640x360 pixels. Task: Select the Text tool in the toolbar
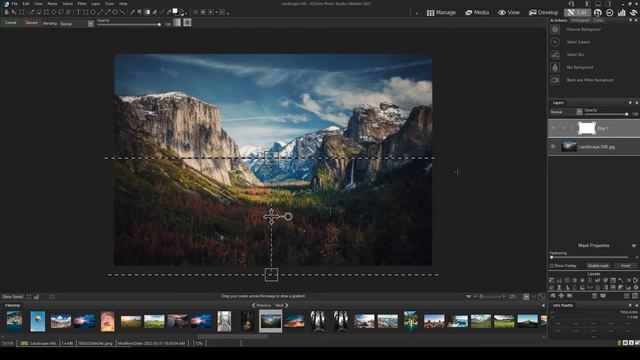[x=78, y=12]
